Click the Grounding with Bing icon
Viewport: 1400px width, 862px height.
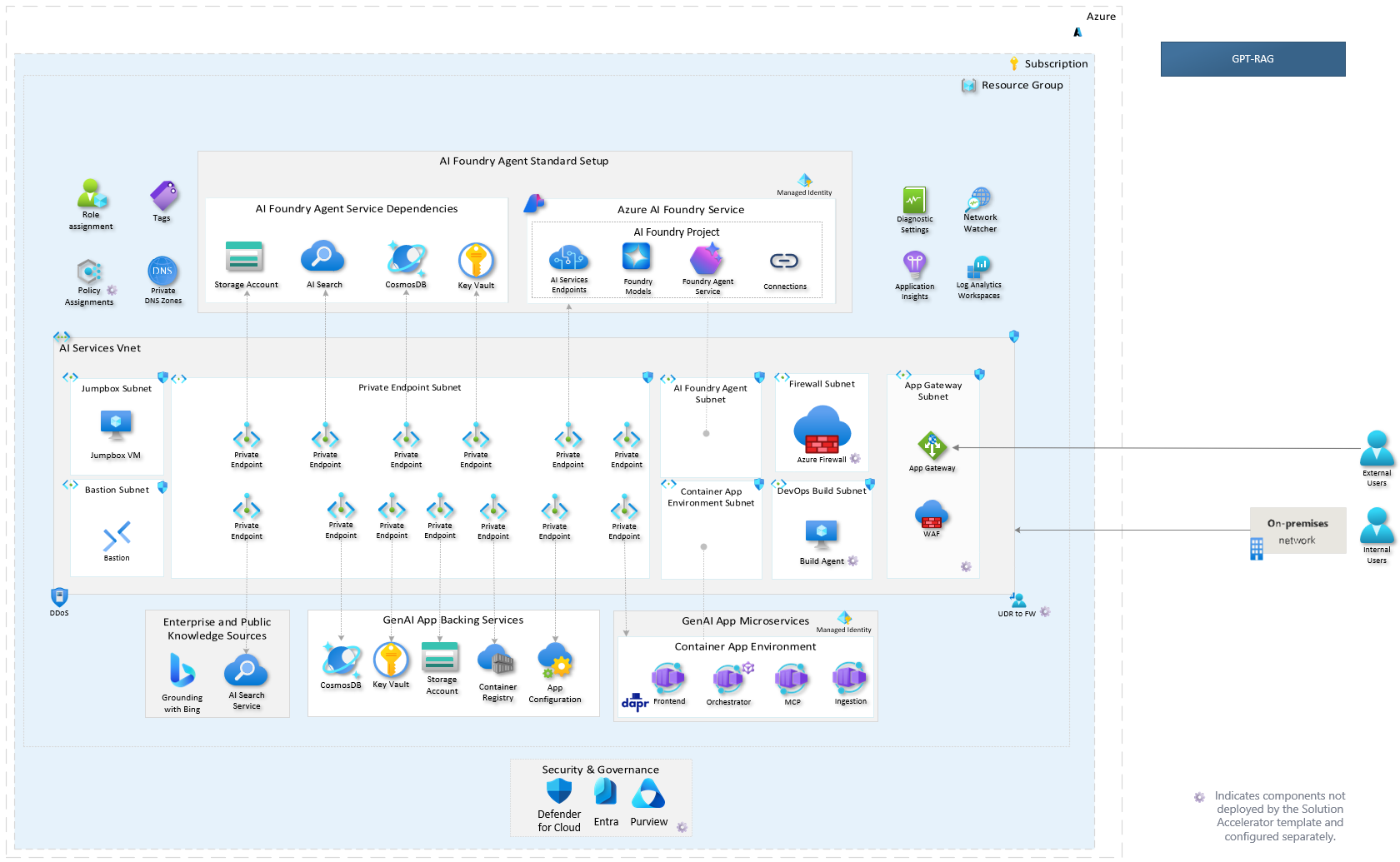click(182, 670)
